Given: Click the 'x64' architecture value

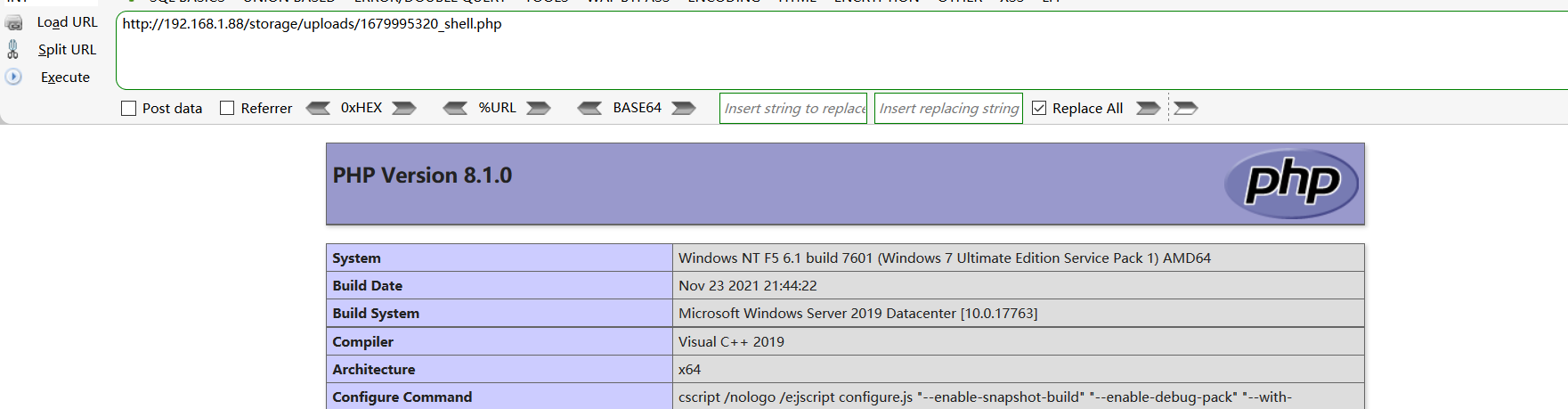Looking at the screenshot, I should click(x=689, y=370).
